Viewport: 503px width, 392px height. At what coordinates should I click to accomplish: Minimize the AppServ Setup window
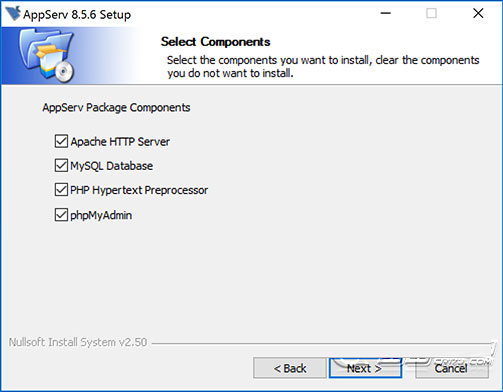386,14
